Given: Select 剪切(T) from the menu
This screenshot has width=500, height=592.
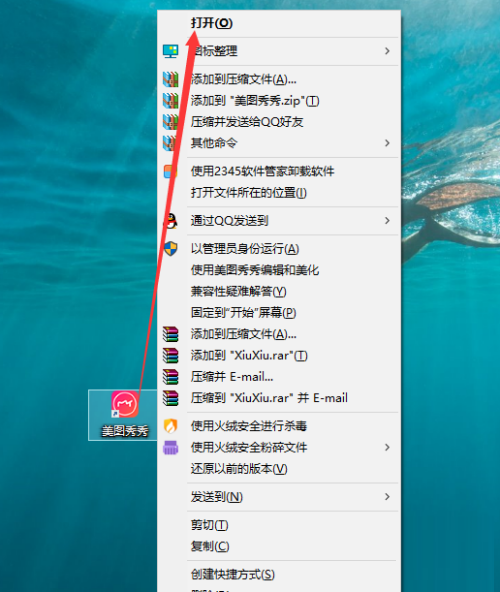Looking at the screenshot, I should tap(210, 525).
